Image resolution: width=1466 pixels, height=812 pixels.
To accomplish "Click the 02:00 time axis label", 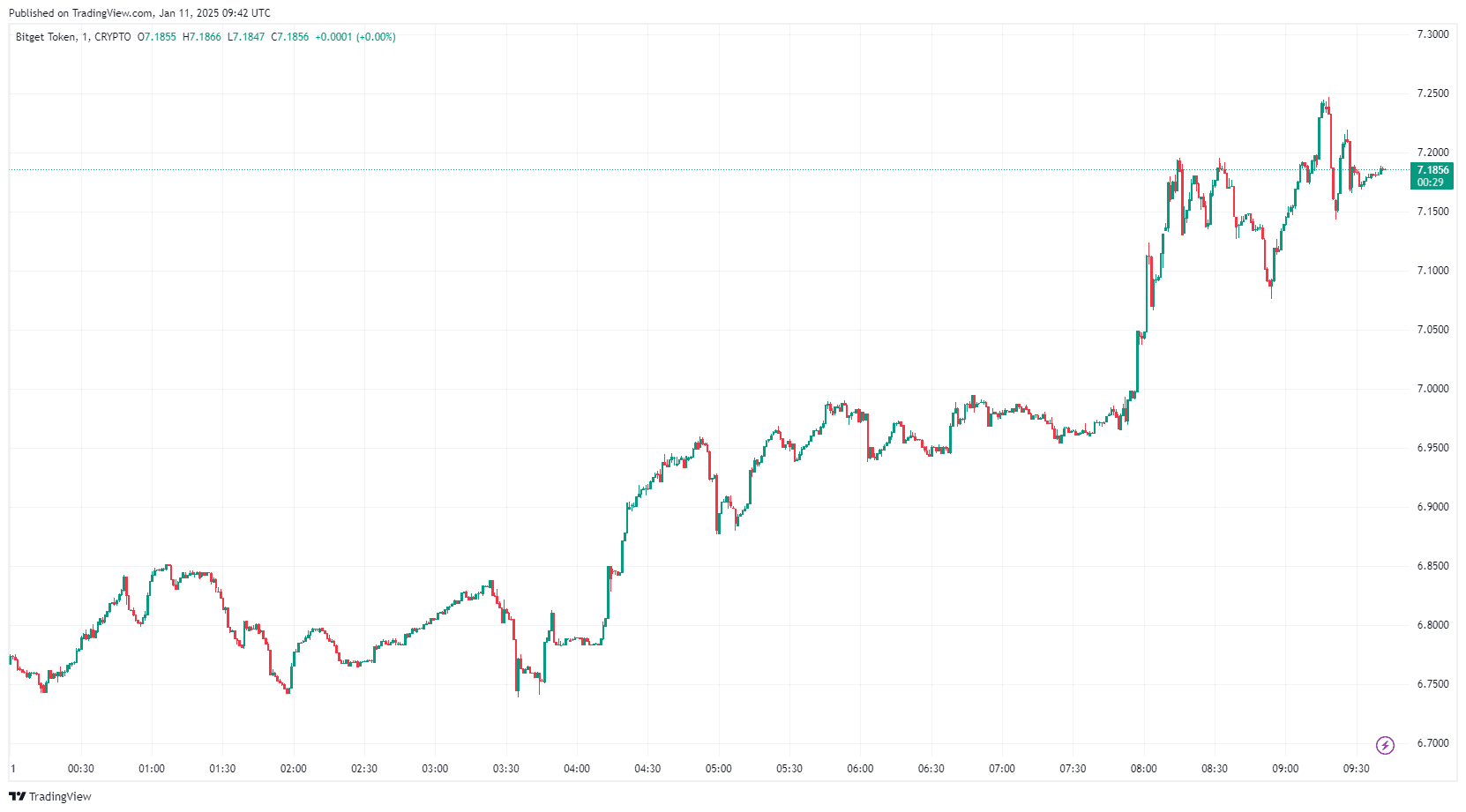I will point(294,769).
